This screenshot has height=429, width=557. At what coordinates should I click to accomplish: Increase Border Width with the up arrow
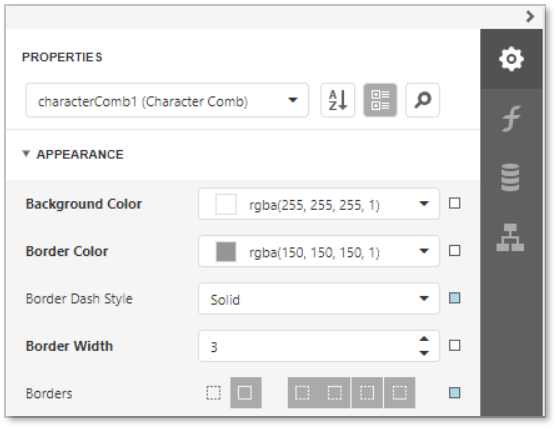pos(424,339)
